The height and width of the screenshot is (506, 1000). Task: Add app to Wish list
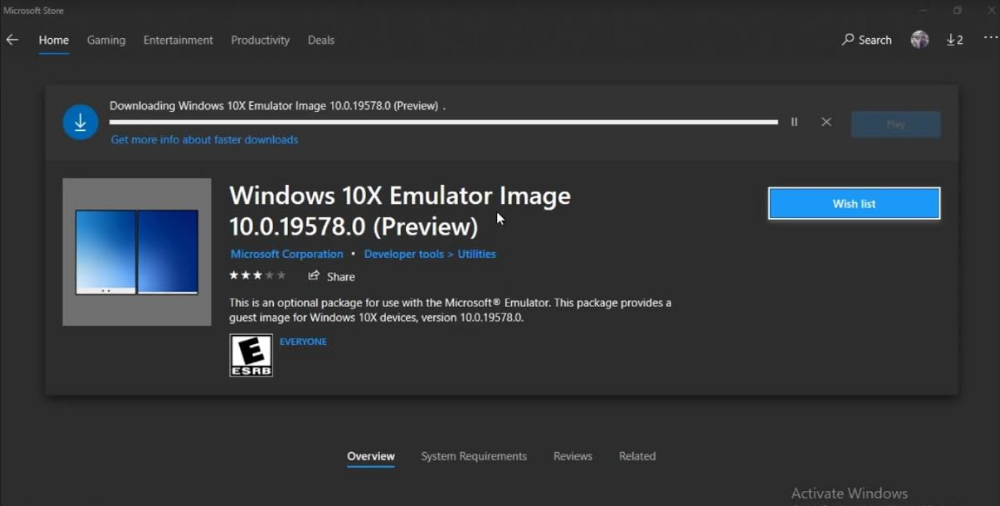pos(854,204)
